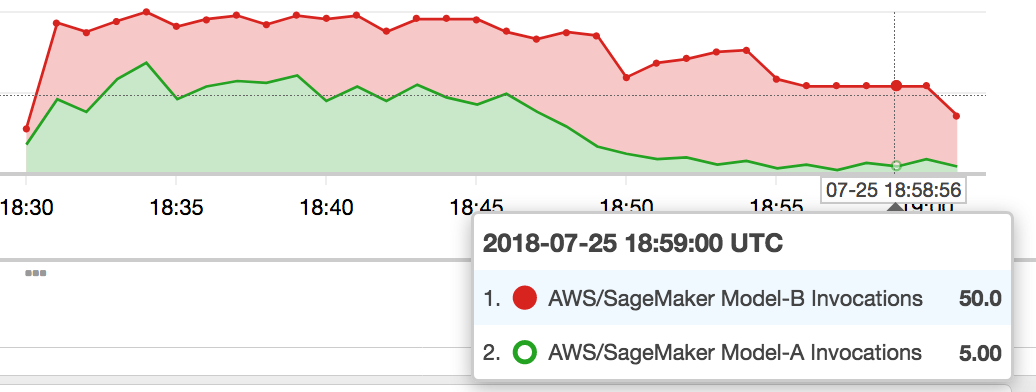This screenshot has height=392, width=1036.
Task: Click the 18:35 time axis label
Action: pyautogui.click(x=176, y=208)
